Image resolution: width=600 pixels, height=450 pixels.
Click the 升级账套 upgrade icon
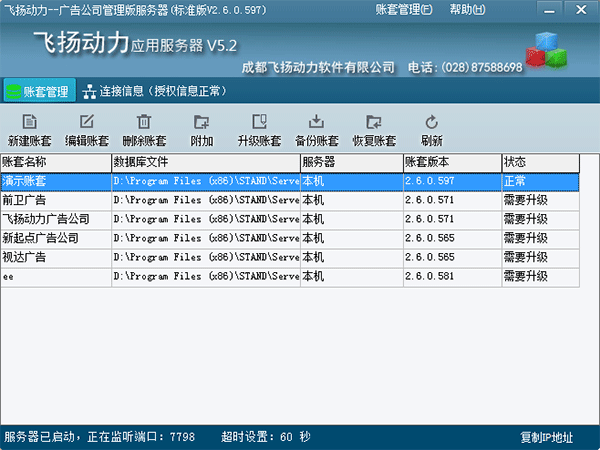[x=259, y=122]
